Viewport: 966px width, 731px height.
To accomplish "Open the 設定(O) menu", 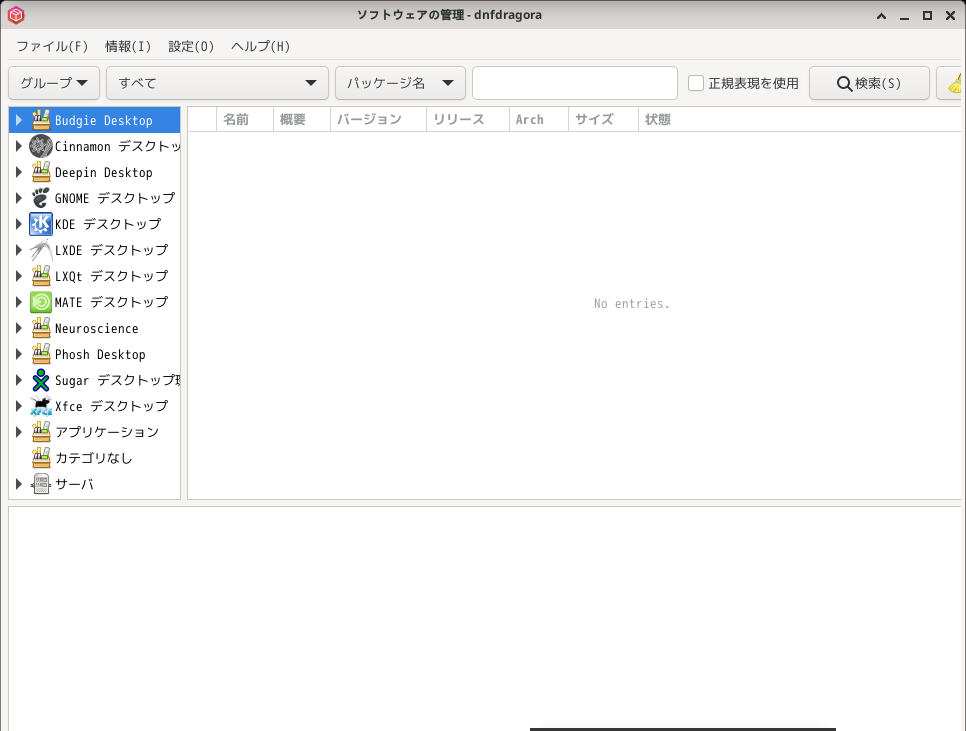I will point(191,46).
